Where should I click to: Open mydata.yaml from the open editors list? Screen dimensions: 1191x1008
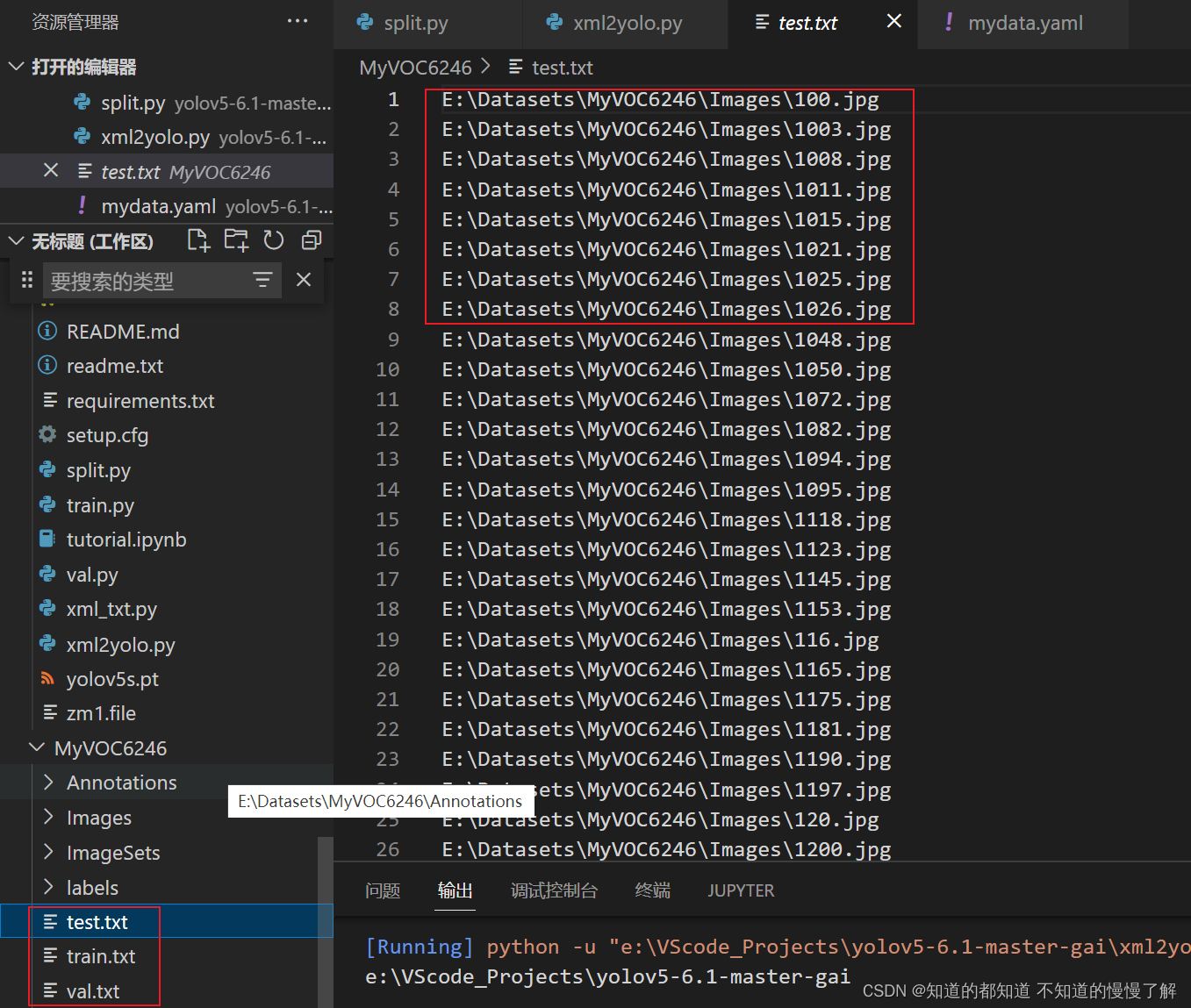(167, 206)
